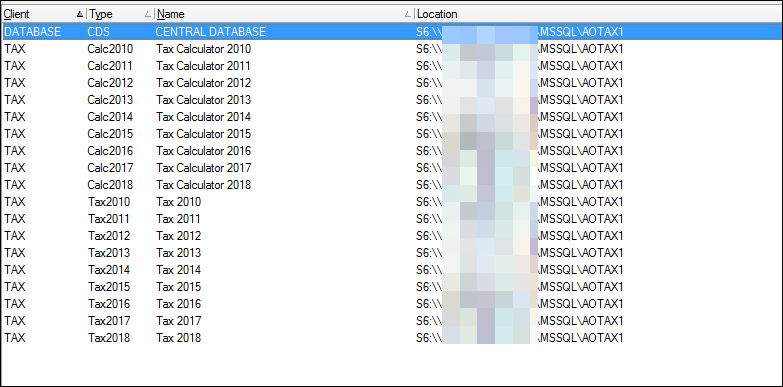Image resolution: width=783 pixels, height=387 pixels.
Task: Click the Calc2014 type cell
Action: point(110,117)
